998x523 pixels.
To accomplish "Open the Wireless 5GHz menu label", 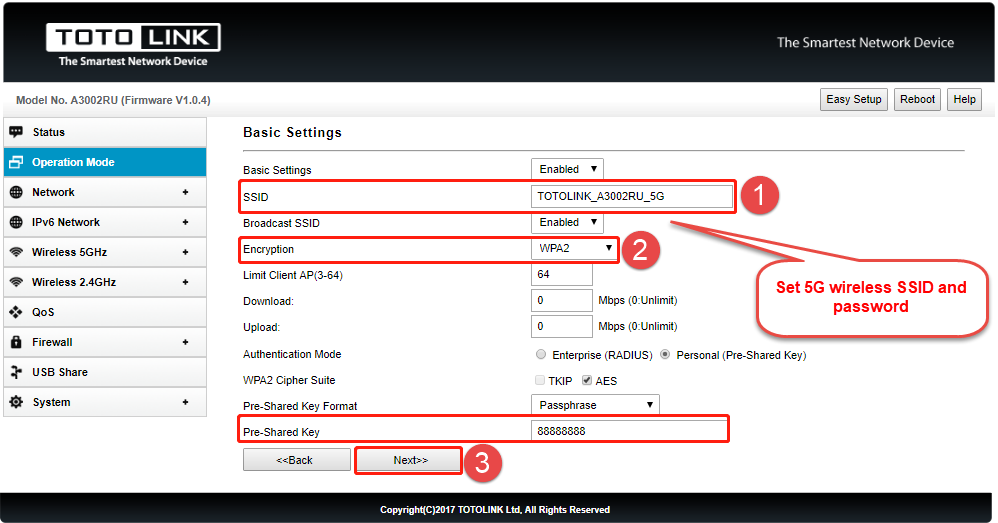I will click(x=69, y=252).
